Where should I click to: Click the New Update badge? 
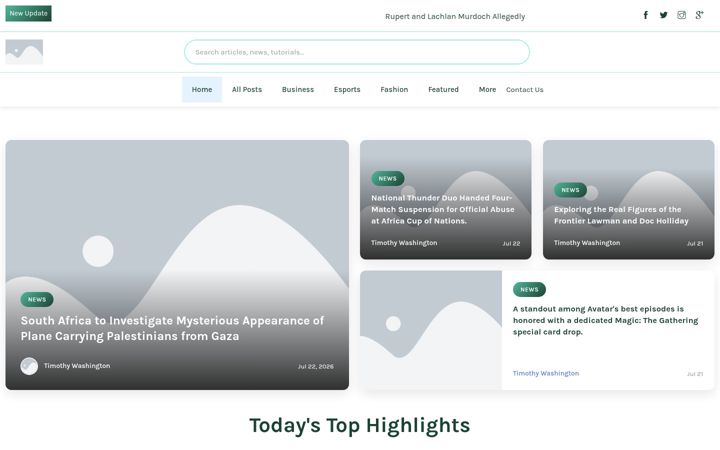[28, 13]
